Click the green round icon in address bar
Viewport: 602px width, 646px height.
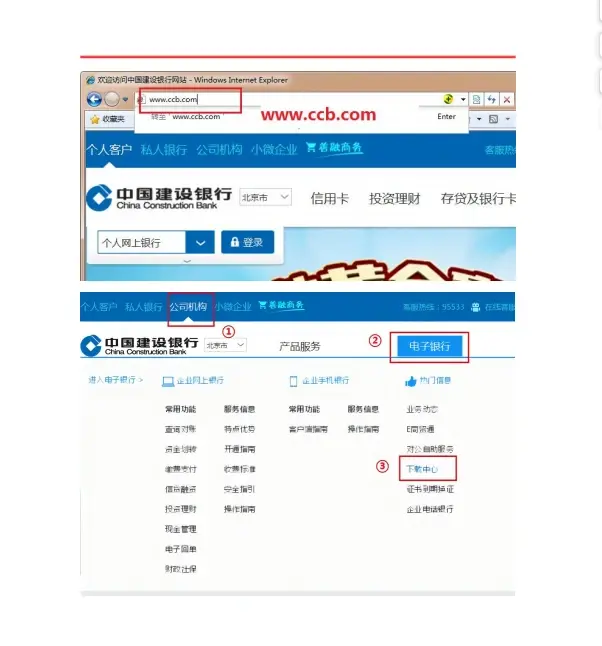(448, 99)
